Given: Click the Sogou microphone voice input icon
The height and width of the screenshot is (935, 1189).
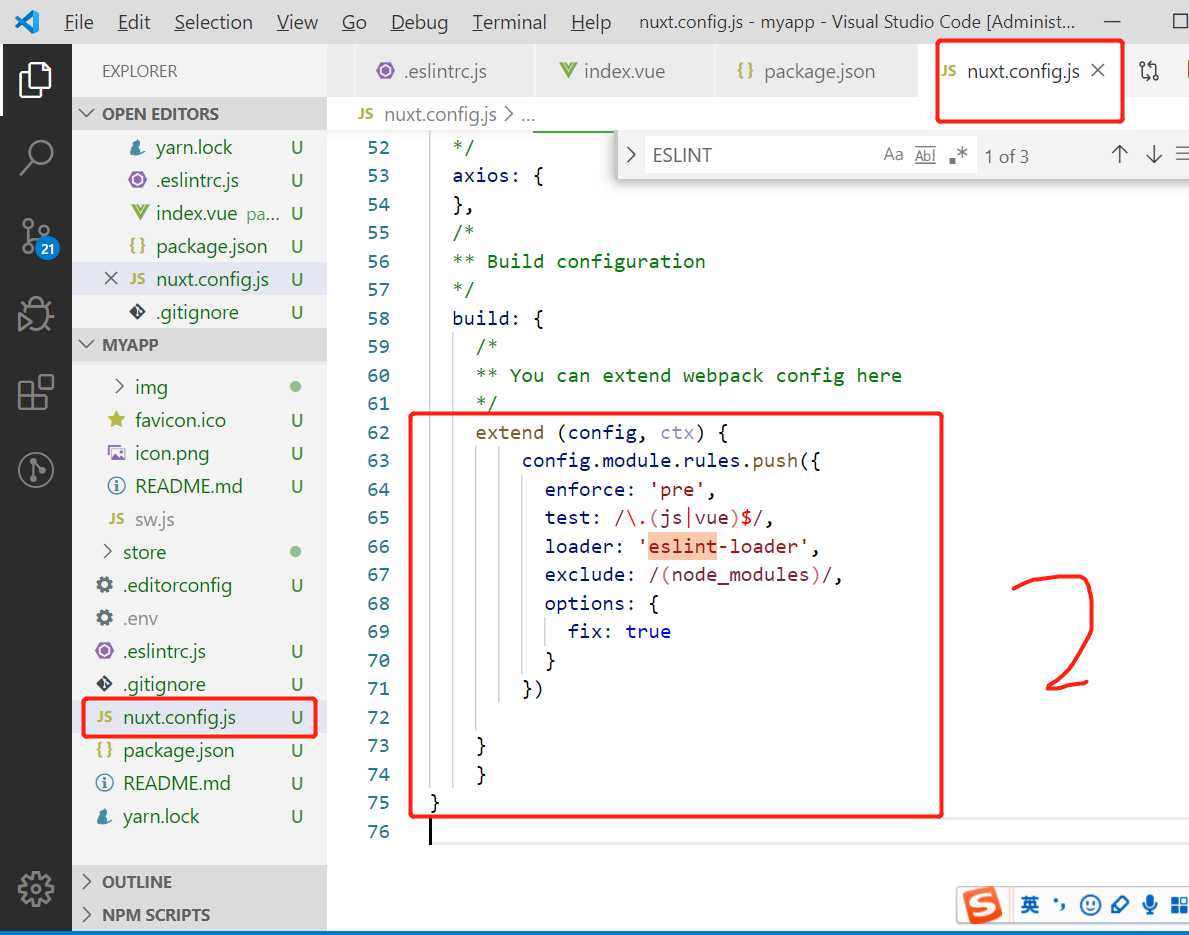Looking at the screenshot, I should point(1150,905).
